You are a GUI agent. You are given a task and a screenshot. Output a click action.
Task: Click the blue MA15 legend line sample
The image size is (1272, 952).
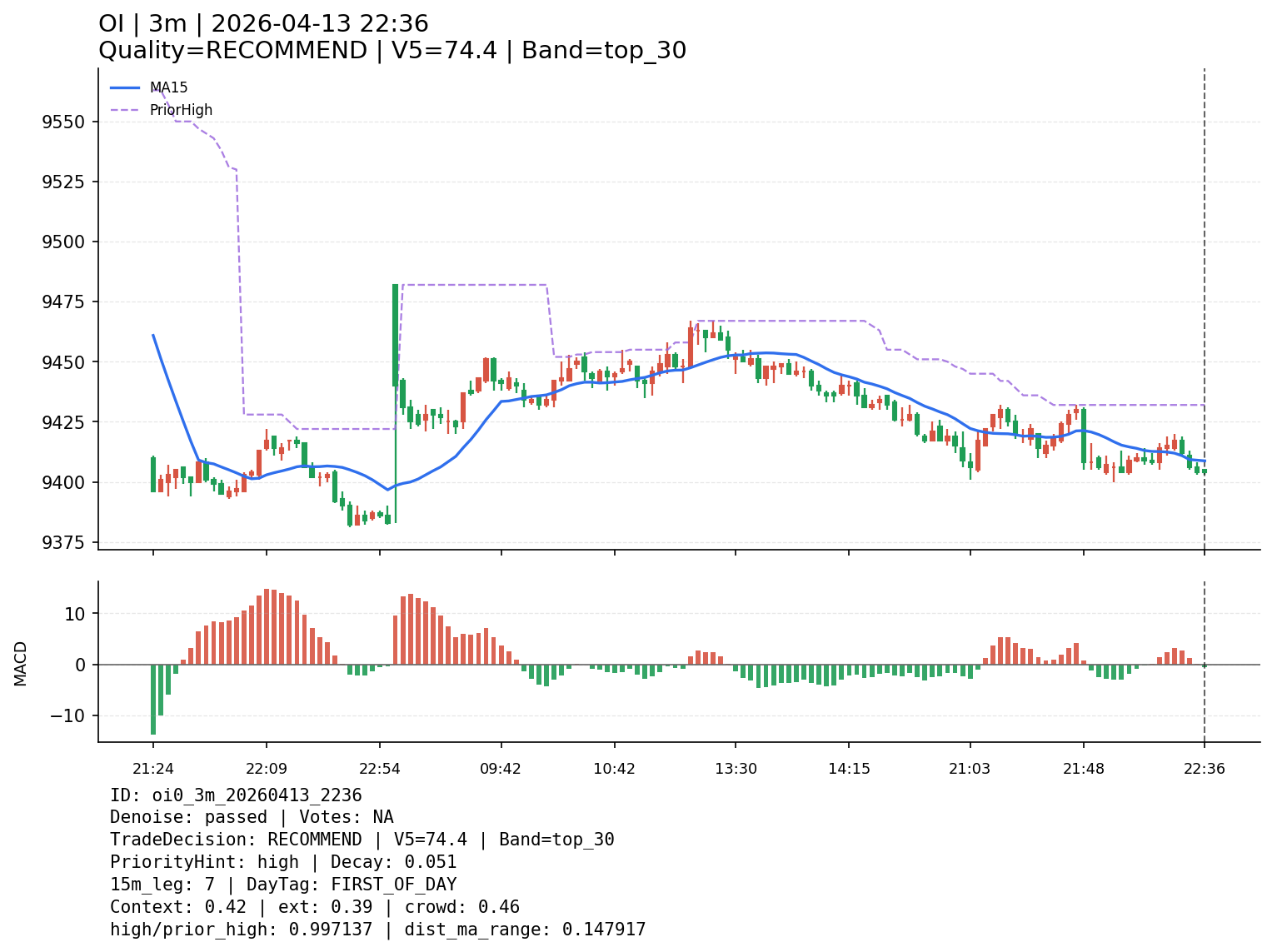point(125,87)
